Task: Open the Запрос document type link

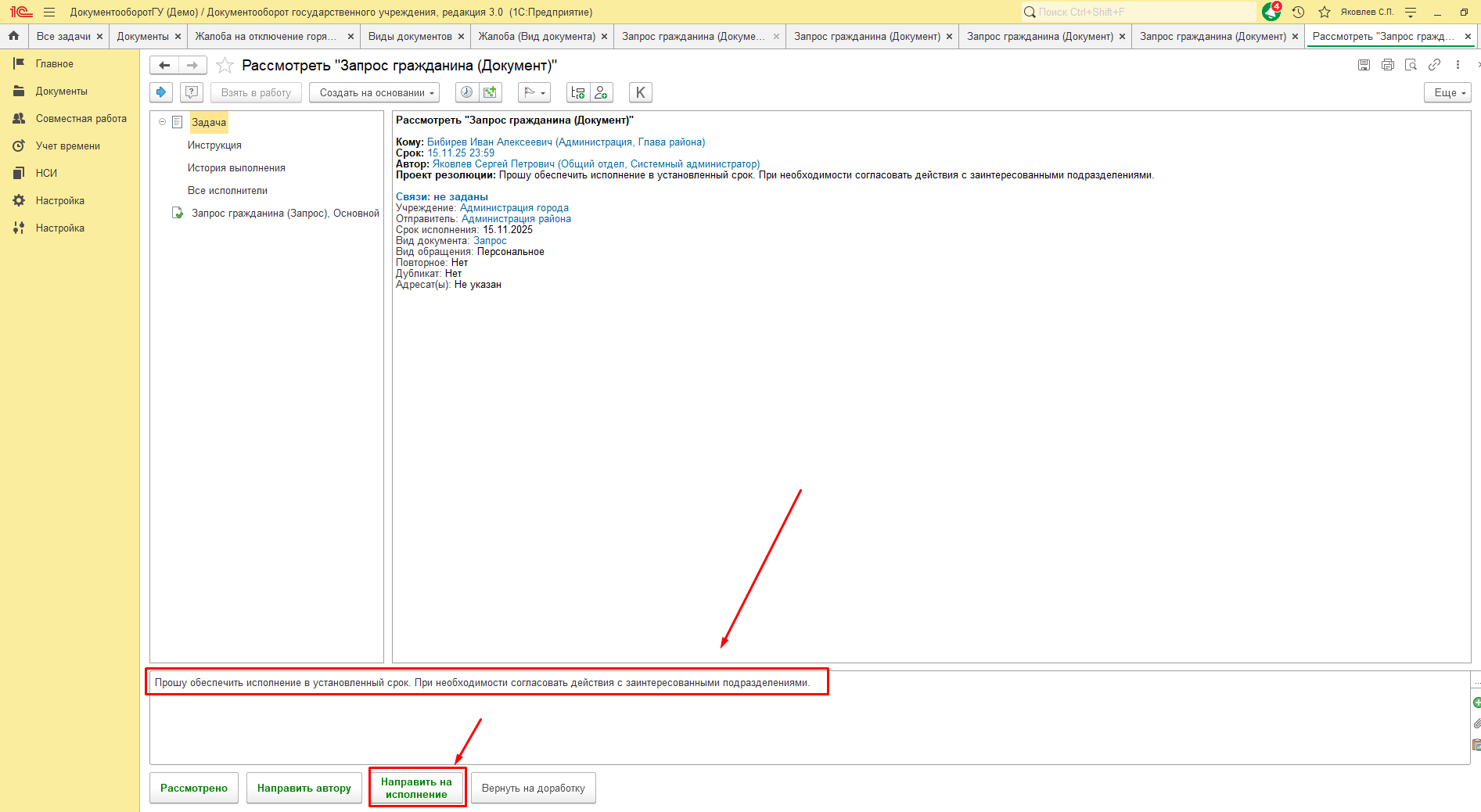Action: tap(490, 241)
